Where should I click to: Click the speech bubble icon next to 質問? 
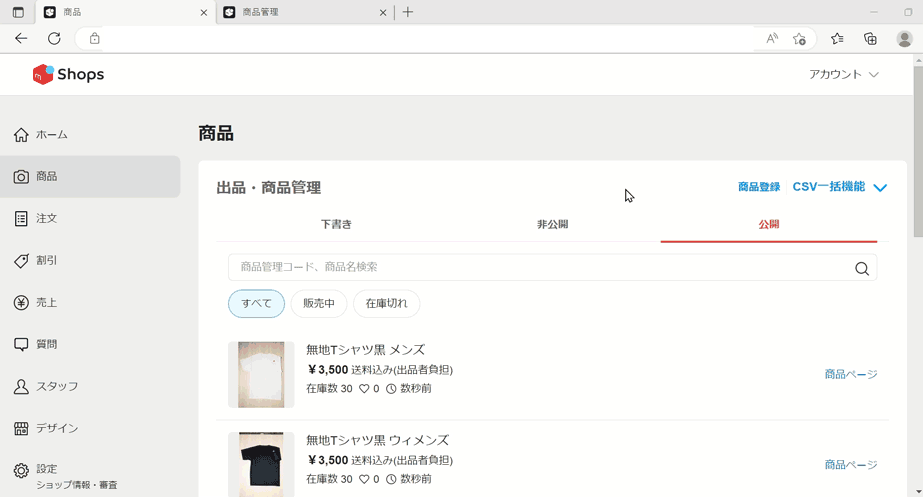click(x=21, y=344)
